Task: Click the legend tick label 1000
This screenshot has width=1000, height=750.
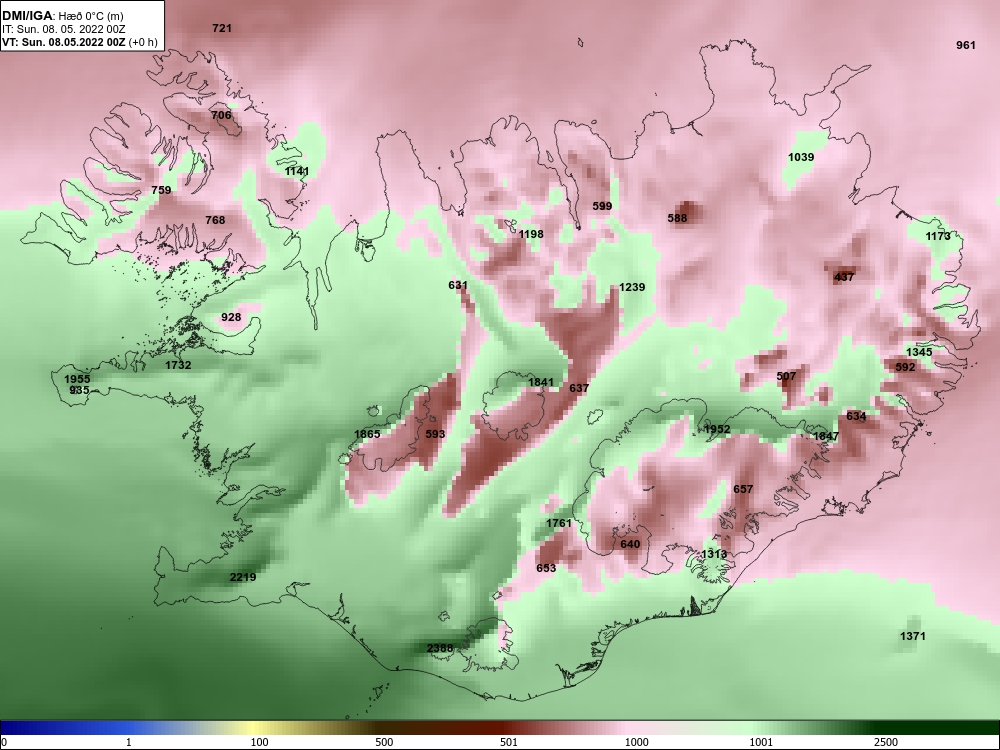Action: 636,742
